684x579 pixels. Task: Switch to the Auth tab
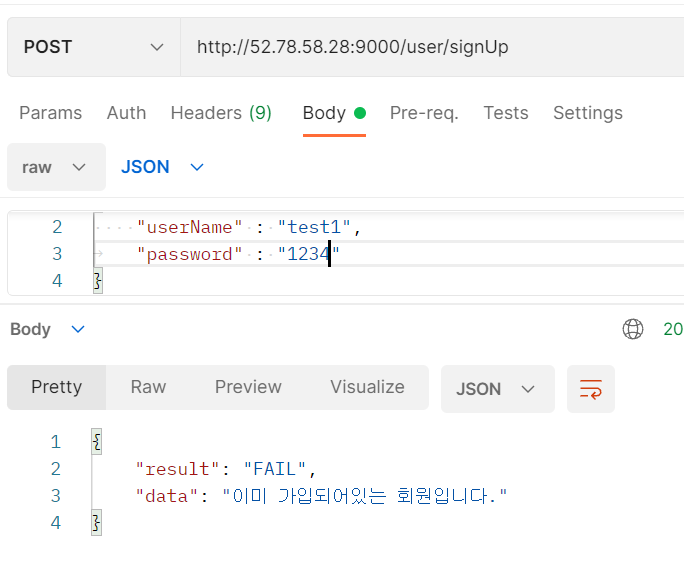(127, 113)
